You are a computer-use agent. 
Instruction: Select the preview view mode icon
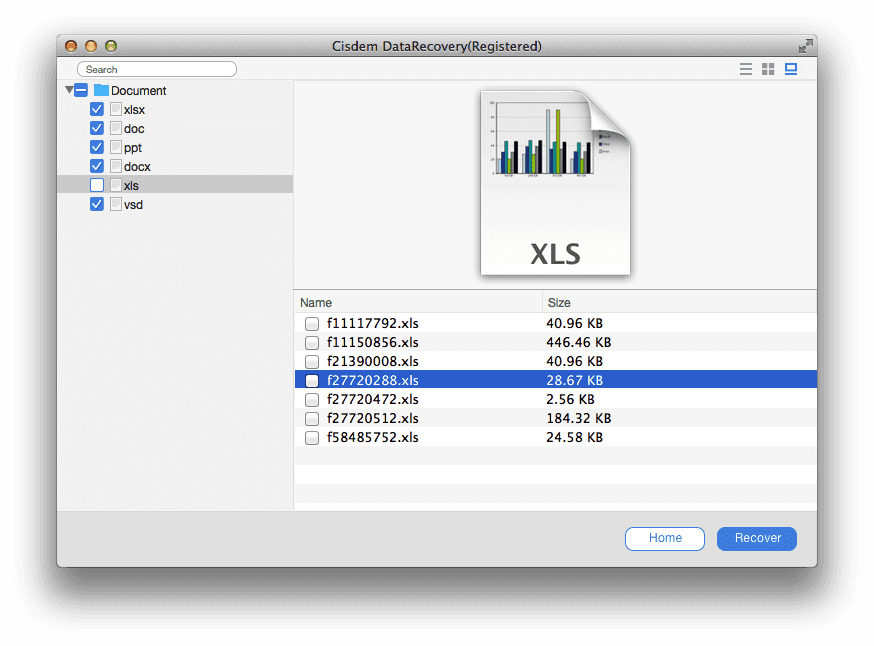tap(791, 69)
